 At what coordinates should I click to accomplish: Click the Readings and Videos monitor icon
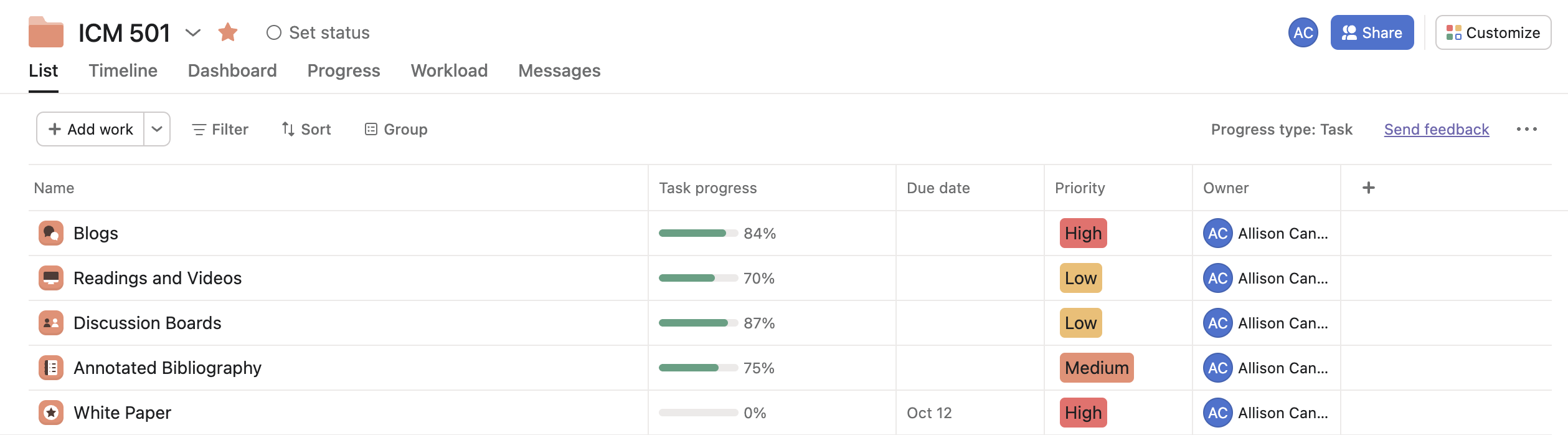[x=51, y=278]
